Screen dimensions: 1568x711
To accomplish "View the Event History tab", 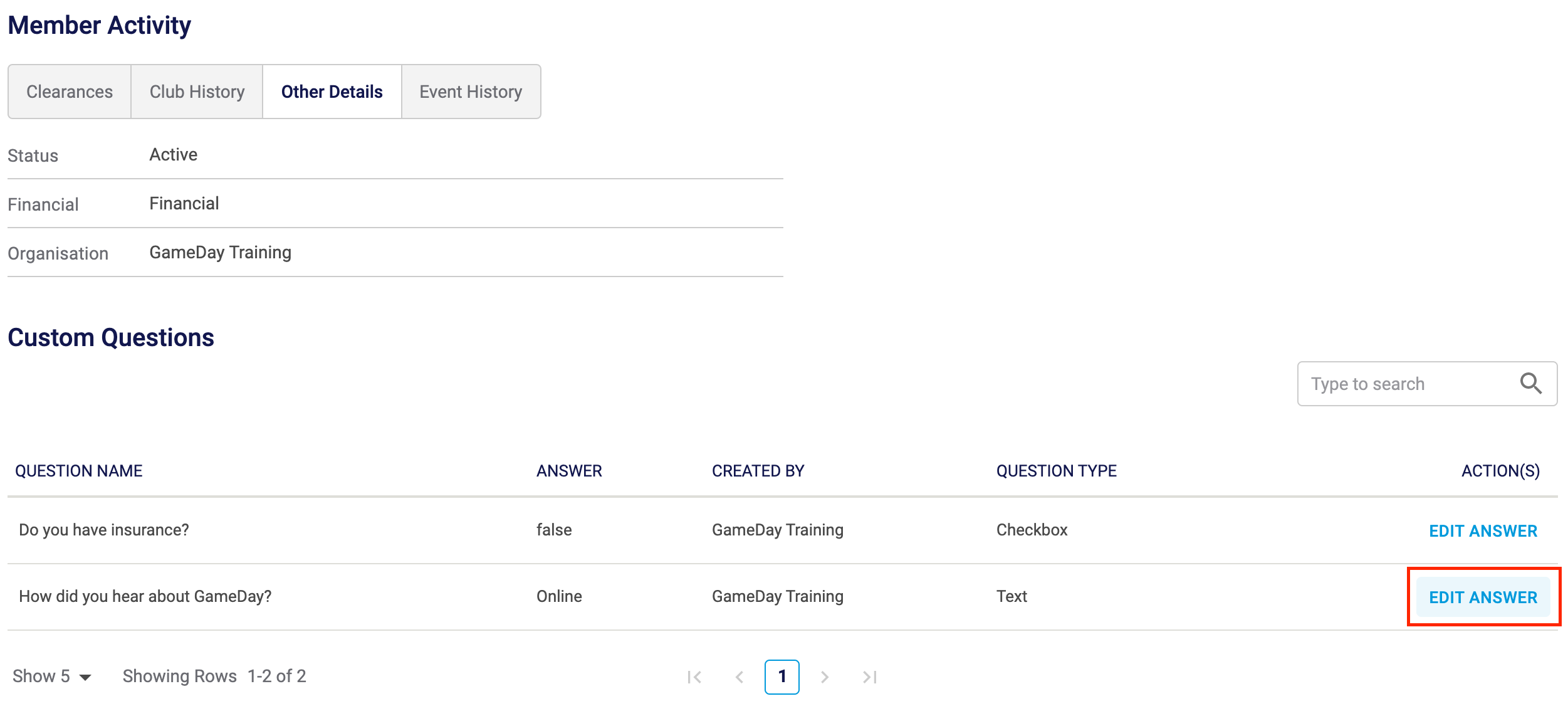I will [x=471, y=92].
